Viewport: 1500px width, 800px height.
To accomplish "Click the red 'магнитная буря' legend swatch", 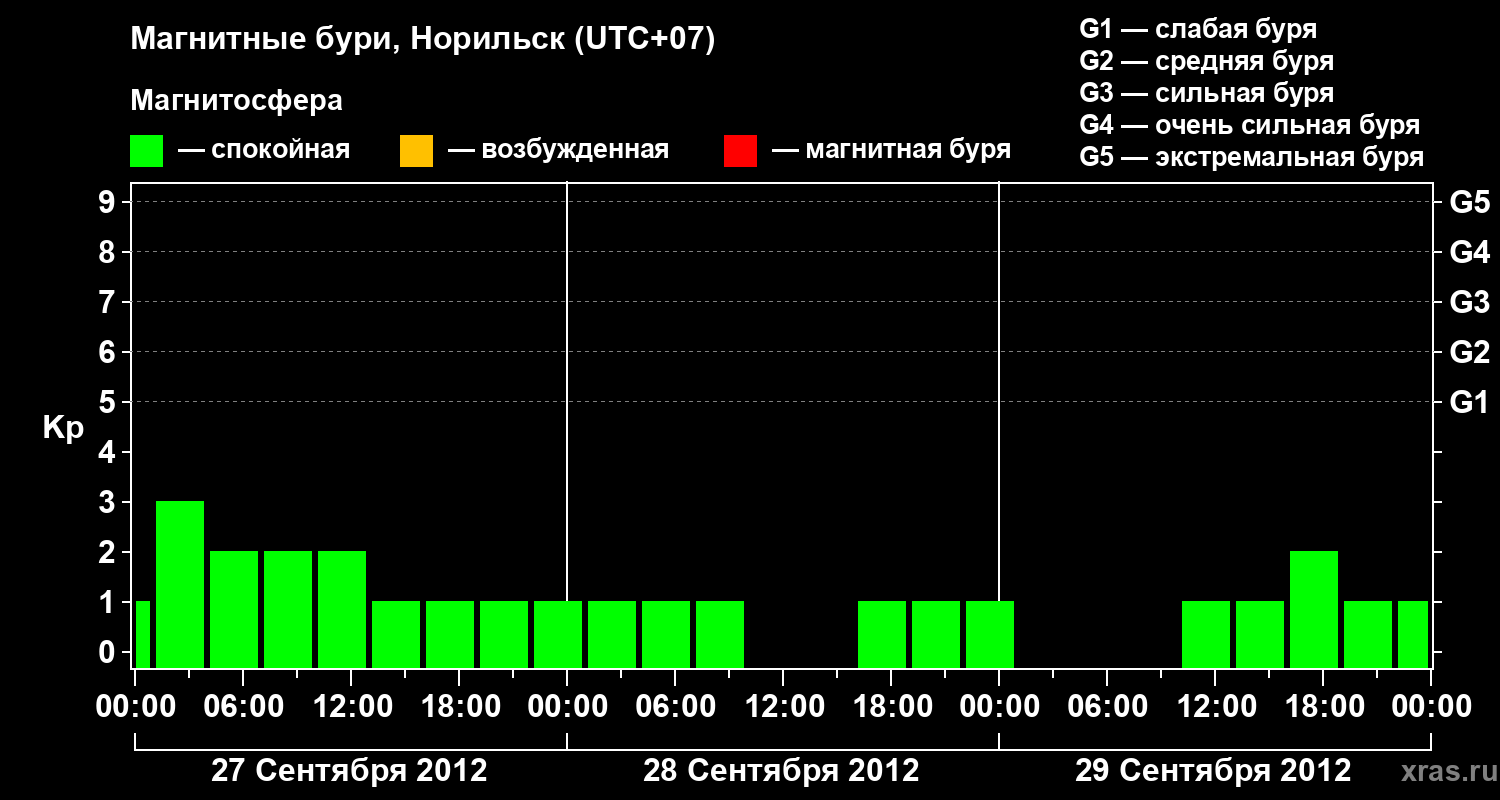I will pyautogui.click(x=740, y=151).
